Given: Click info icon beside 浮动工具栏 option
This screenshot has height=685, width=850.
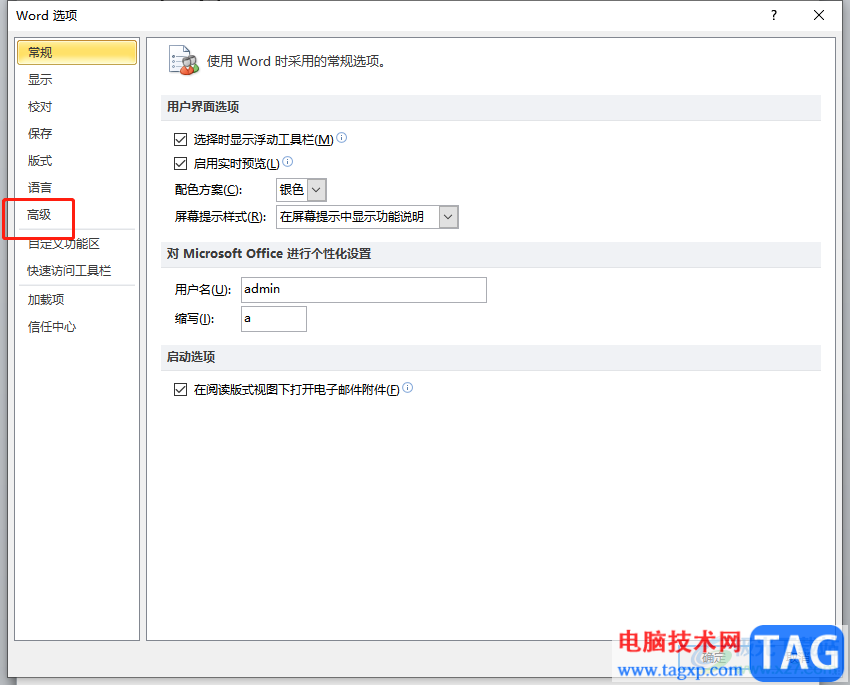Looking at the screenshot, I should [342, 138].
